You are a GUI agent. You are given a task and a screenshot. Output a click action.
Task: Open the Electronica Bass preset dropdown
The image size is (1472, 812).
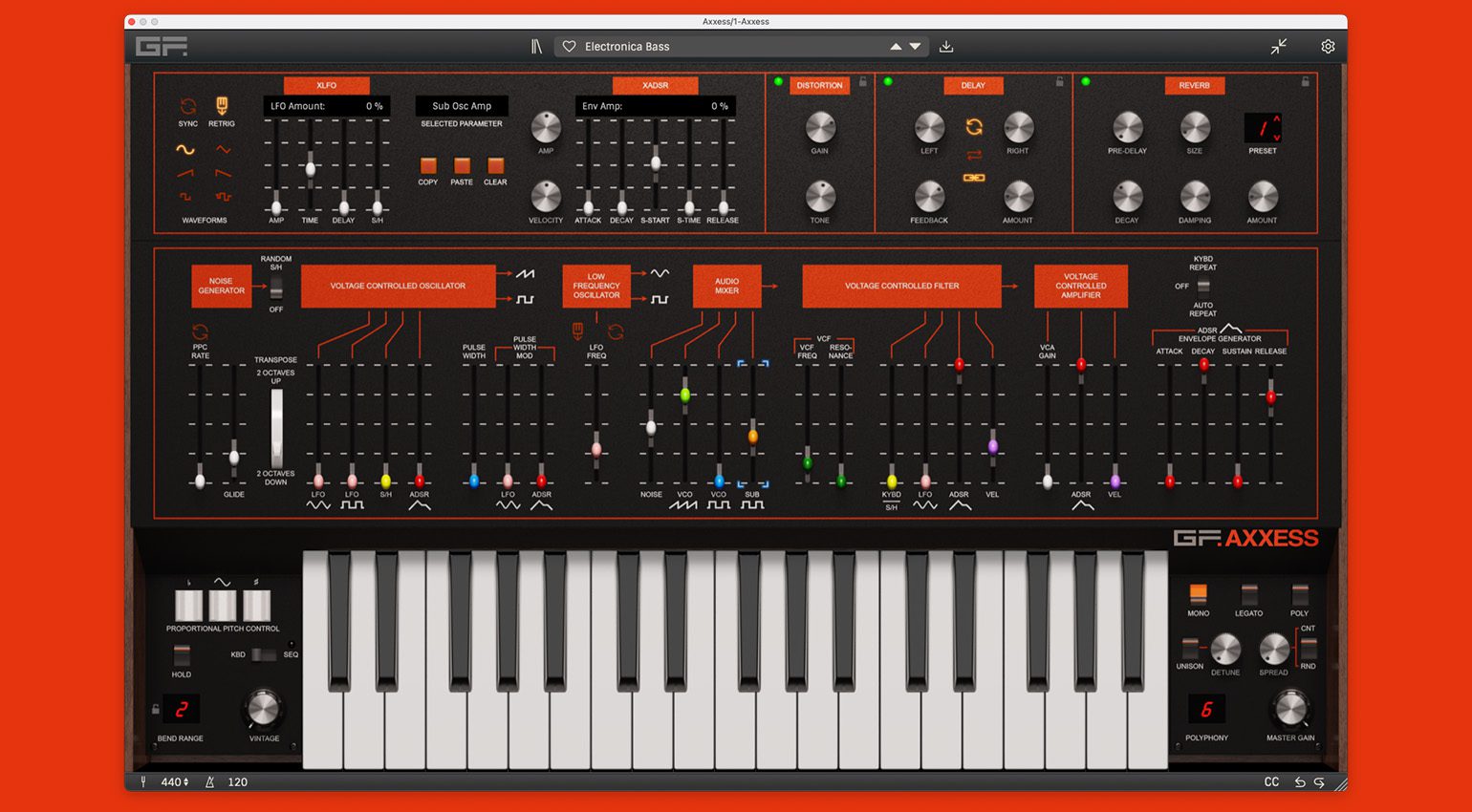coord(741,46)
